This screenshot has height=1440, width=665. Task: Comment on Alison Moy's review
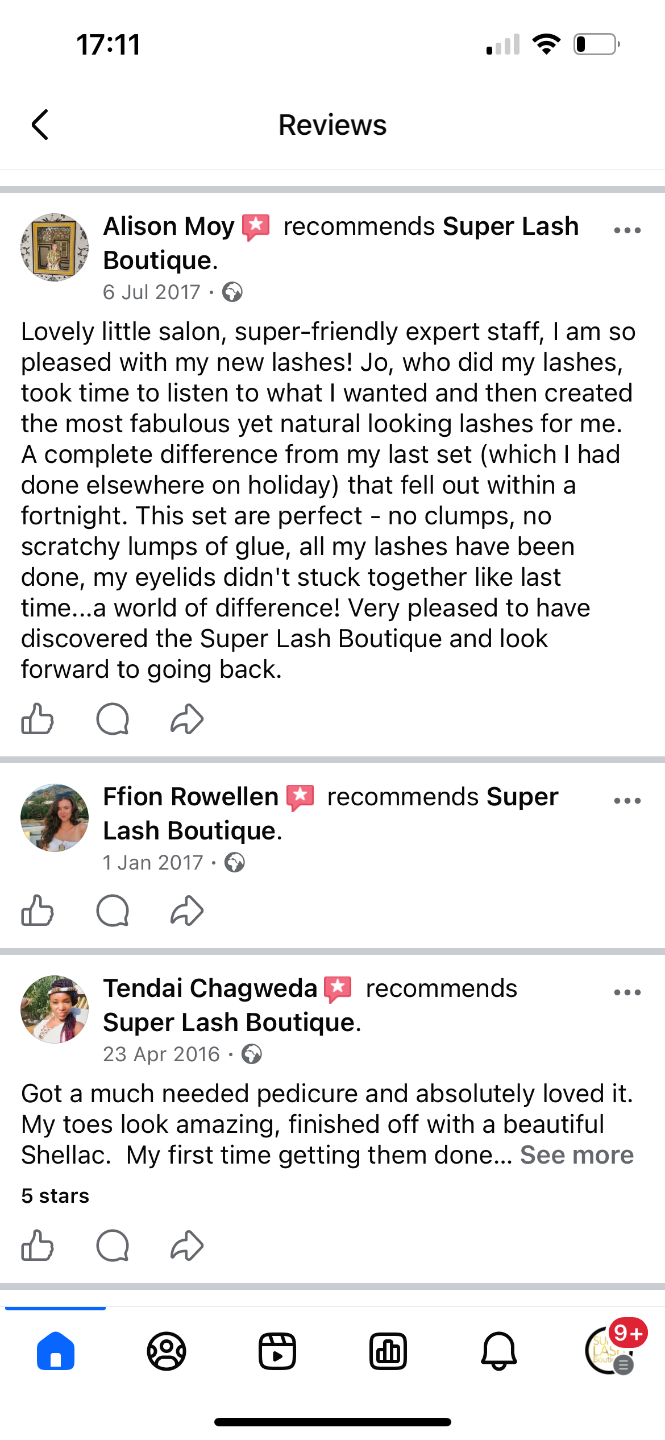point(112,719)
